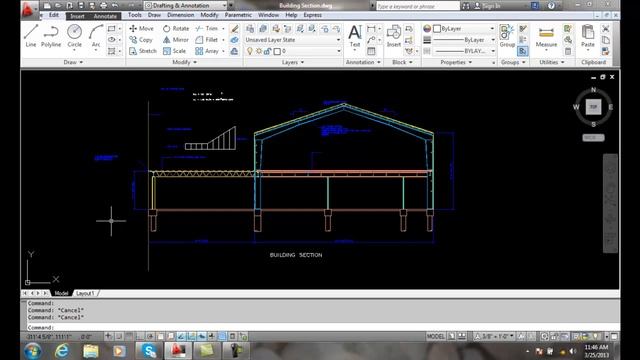Expand the Annotation panel
The height and width of the screenshot is (360, 640).
(x=363, y=62)
